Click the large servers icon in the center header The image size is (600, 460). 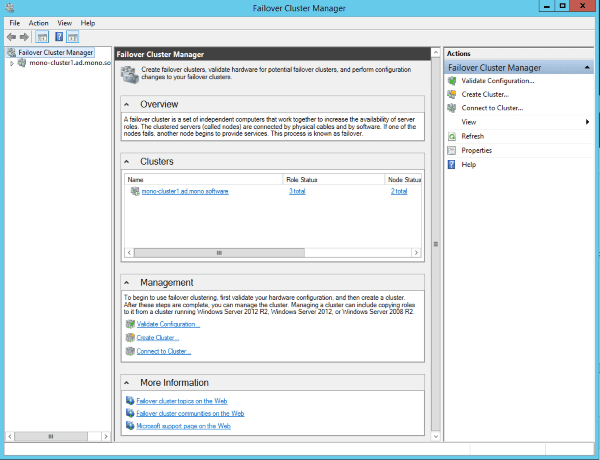click(x=129, y=74)
